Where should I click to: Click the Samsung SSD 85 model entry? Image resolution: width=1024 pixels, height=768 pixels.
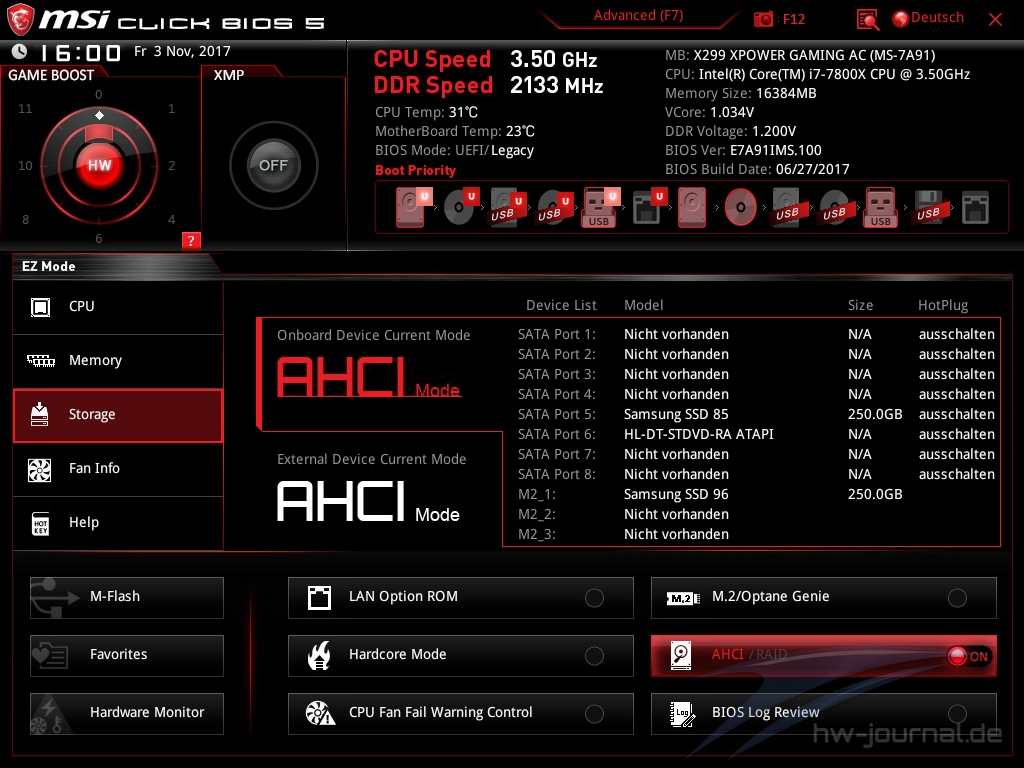[x=676, y=415]
